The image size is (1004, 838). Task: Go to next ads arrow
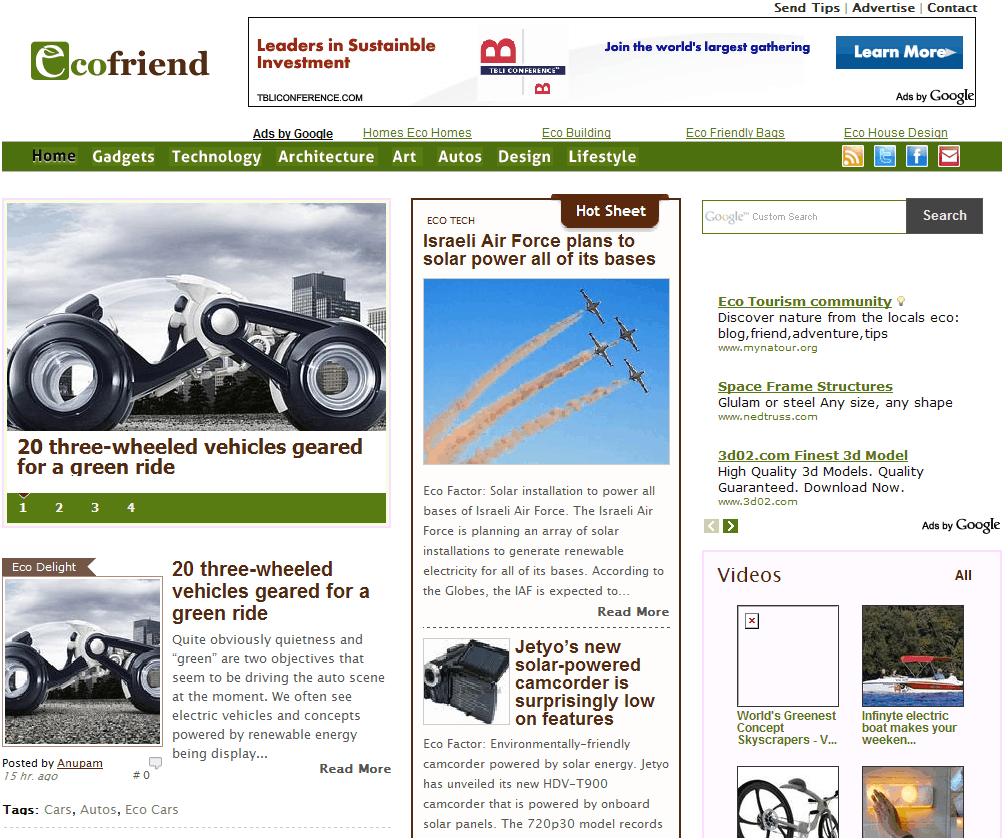point(731,526)
